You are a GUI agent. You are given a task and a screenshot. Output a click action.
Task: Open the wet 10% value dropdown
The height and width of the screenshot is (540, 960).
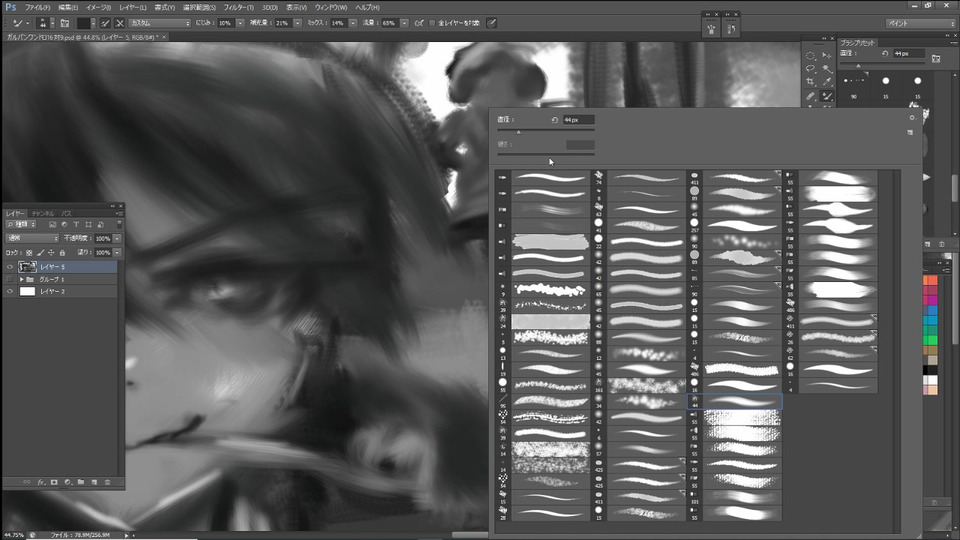pyautogui.click(x=240, y=23)
